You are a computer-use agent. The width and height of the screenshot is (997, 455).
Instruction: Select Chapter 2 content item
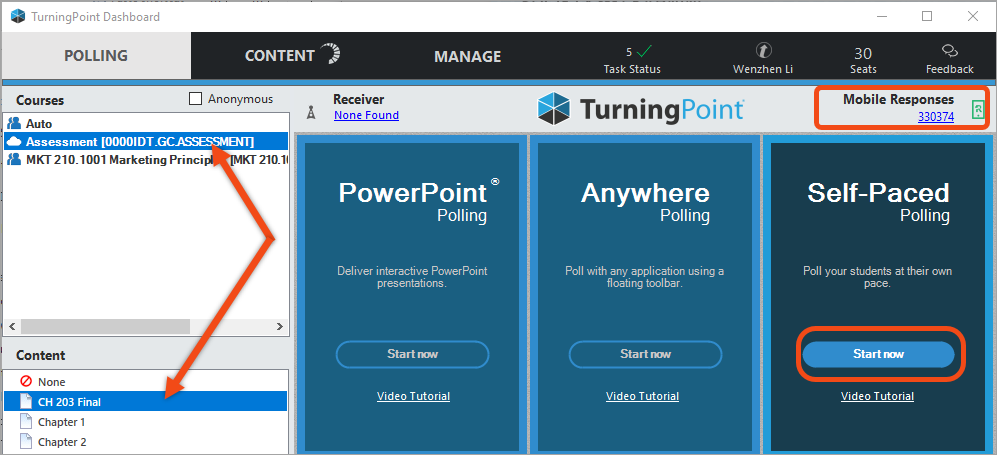point(146,442)
